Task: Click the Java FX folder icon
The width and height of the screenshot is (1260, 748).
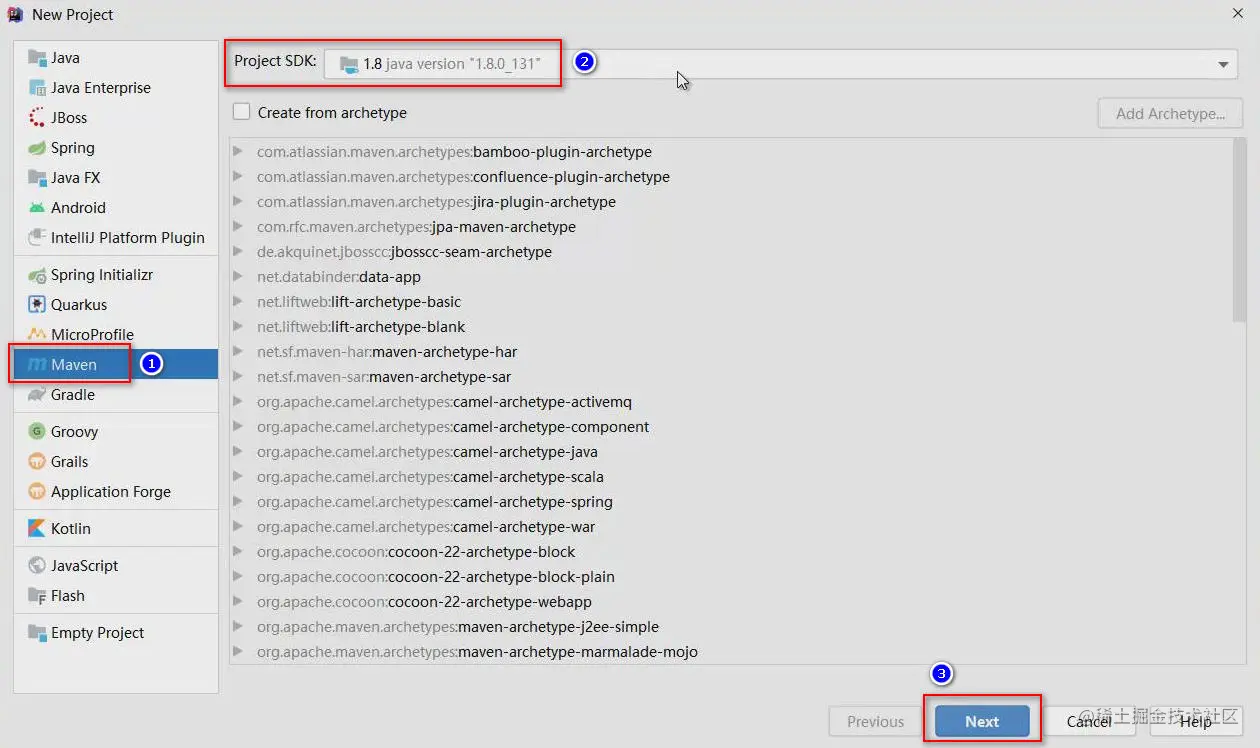Action: click(x=37, y=178)
